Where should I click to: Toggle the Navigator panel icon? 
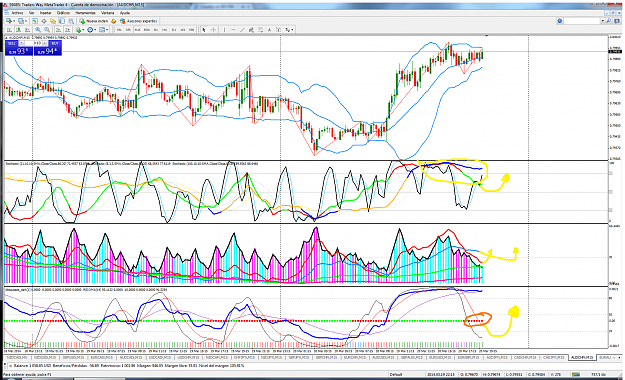(x=53, y=21)
